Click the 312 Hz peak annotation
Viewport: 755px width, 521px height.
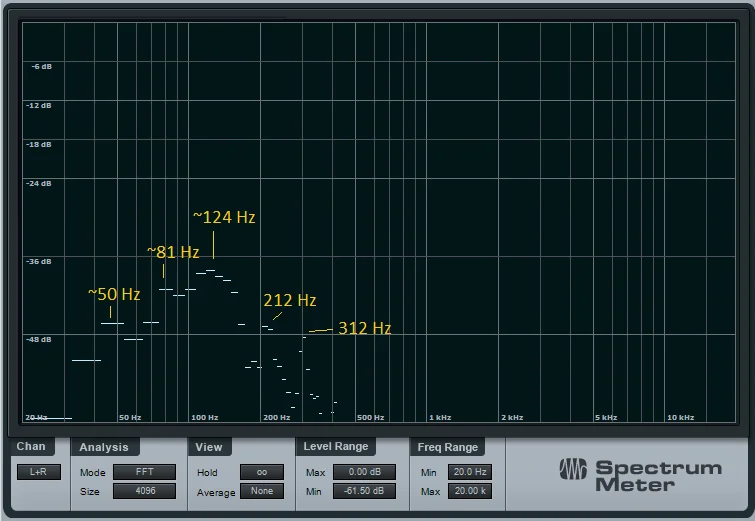(364, 328)
